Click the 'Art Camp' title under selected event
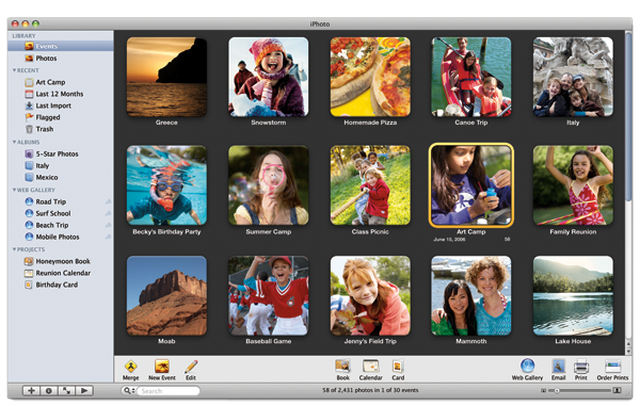Viewport: 640px width, 406px height. pos(471,232)
